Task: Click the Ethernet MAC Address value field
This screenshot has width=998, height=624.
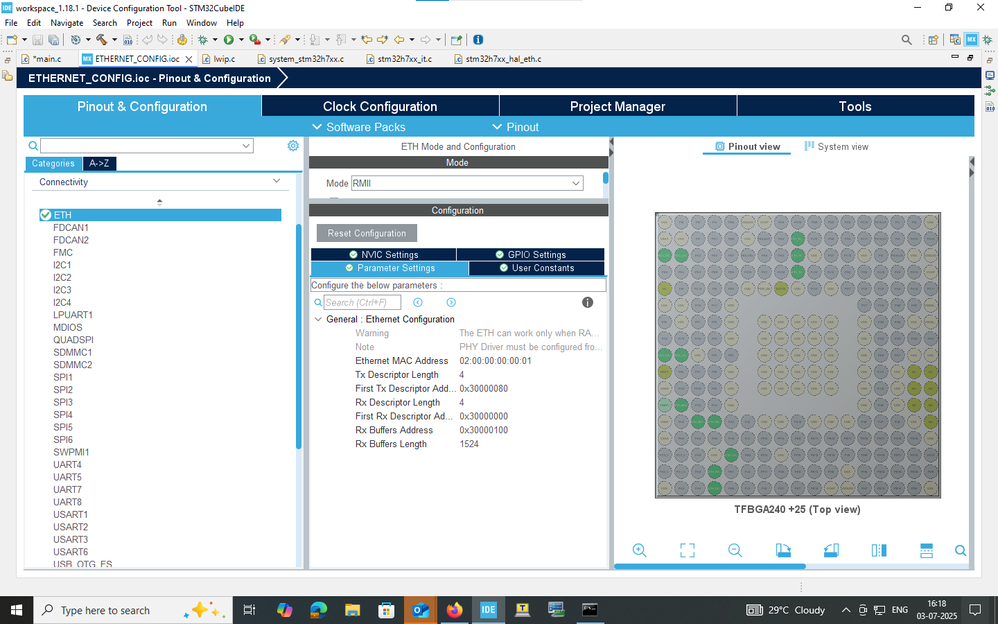Action: coord(495,361)
